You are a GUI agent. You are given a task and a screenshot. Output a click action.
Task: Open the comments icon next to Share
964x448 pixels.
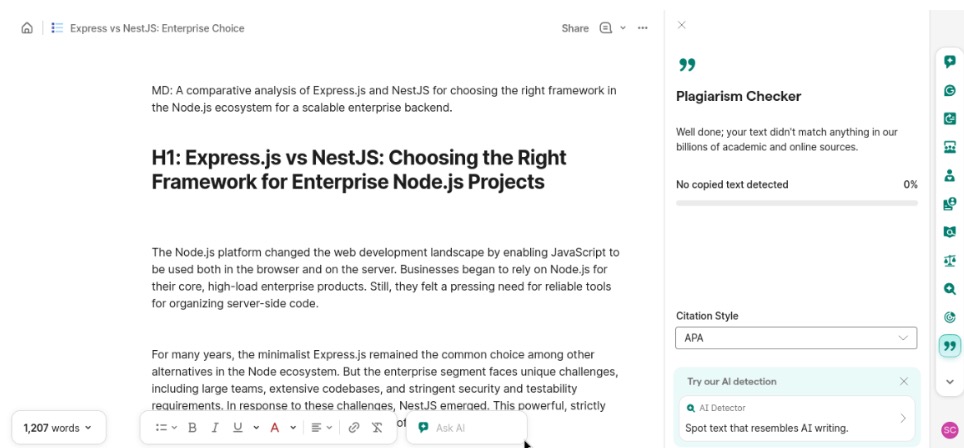click(x=606, y=28)
